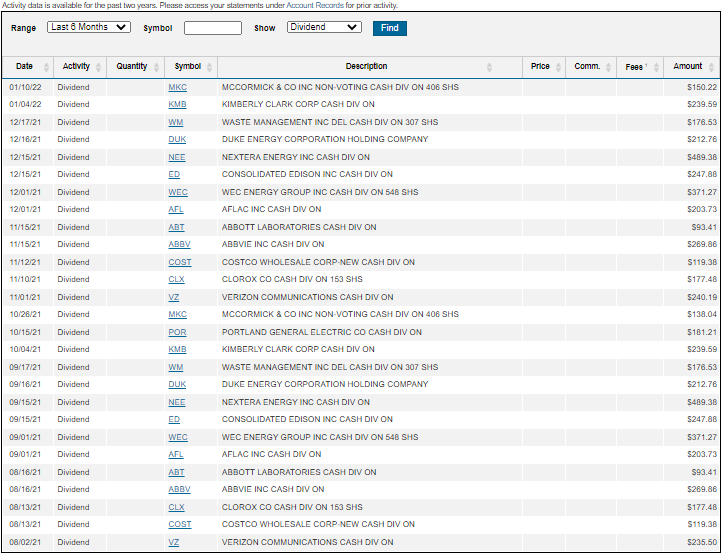Open the POR symbol link
This screenshot has width=723, height=555.
(x=177, y=332)
